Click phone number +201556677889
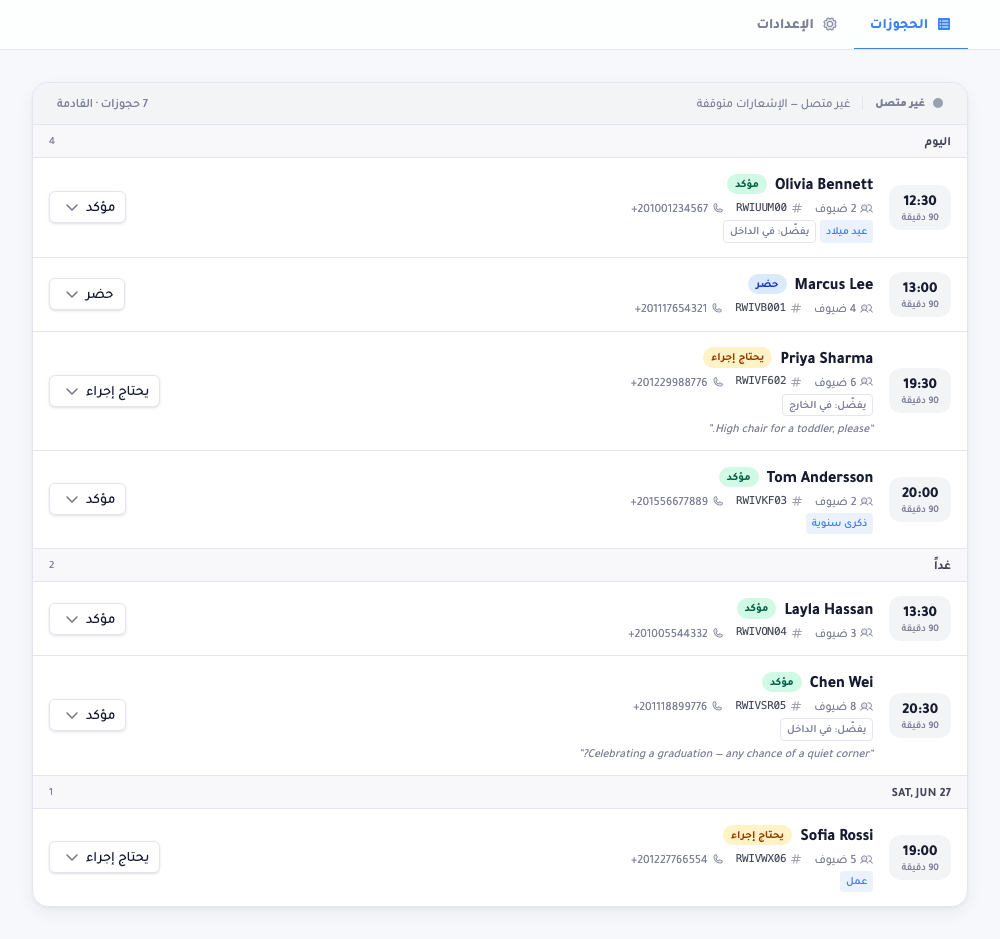1000x939 pixels. [x=669, y=501]
